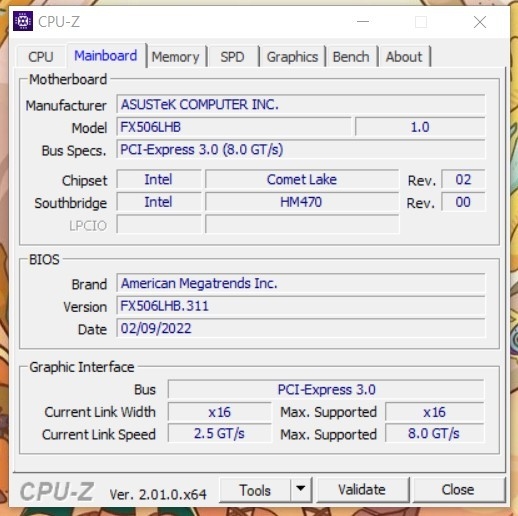
Task: Click the empty LPCIO vendor field
Action: coord(159,225)
